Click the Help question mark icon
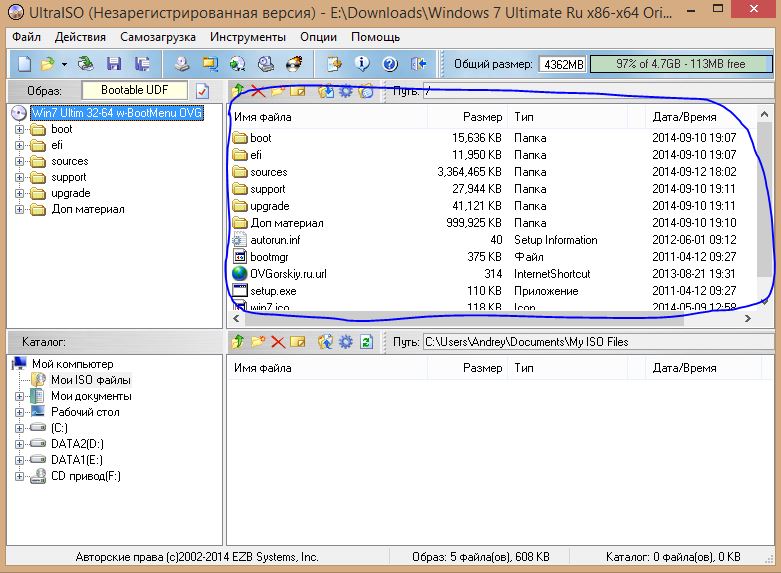The height and width of the screenshot is (573, 781). 390,64
